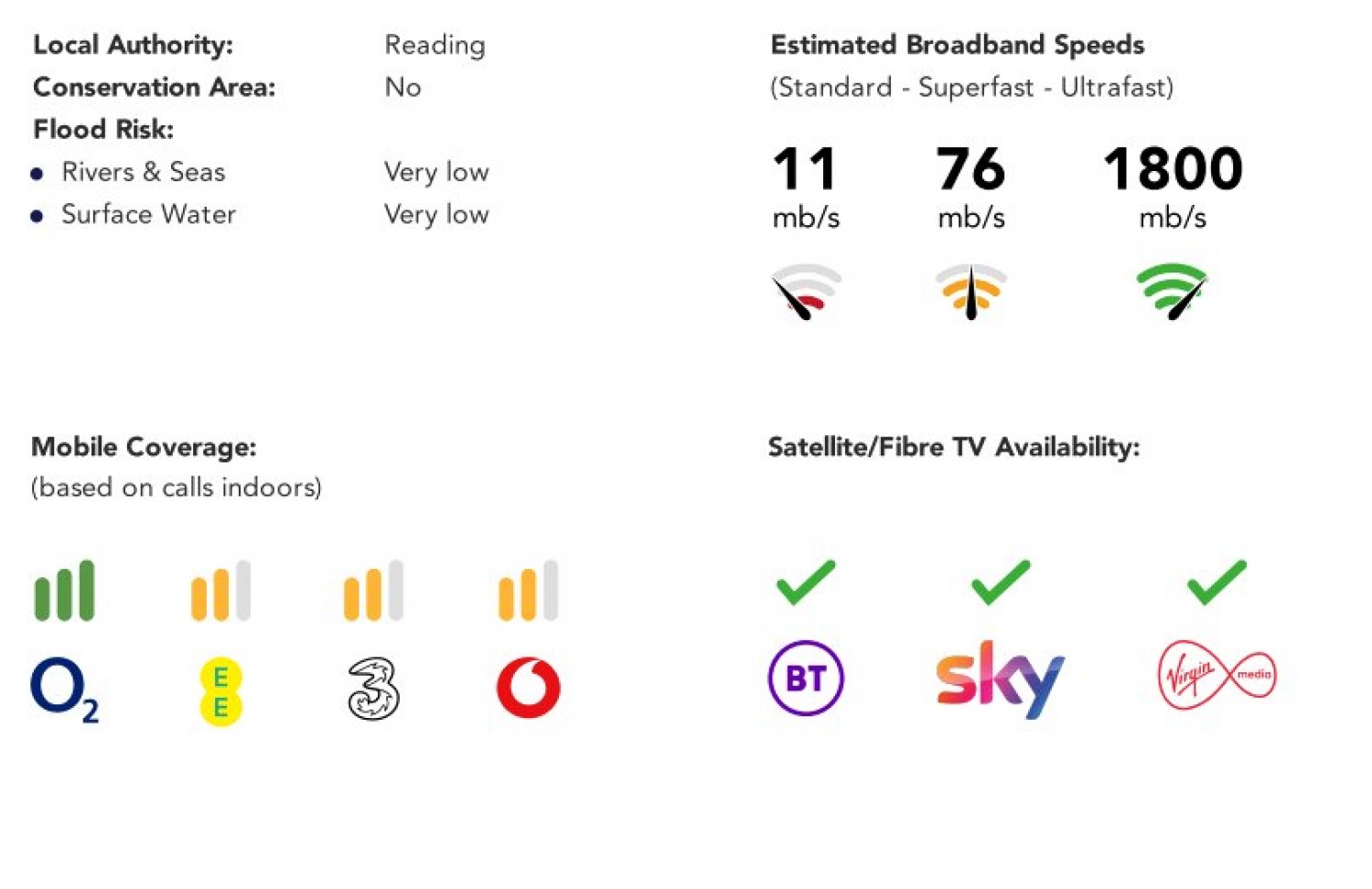Screen dimensions: 1372x889
Task: Click the green O2 signal bars
Action: click(x=64, y=591)
